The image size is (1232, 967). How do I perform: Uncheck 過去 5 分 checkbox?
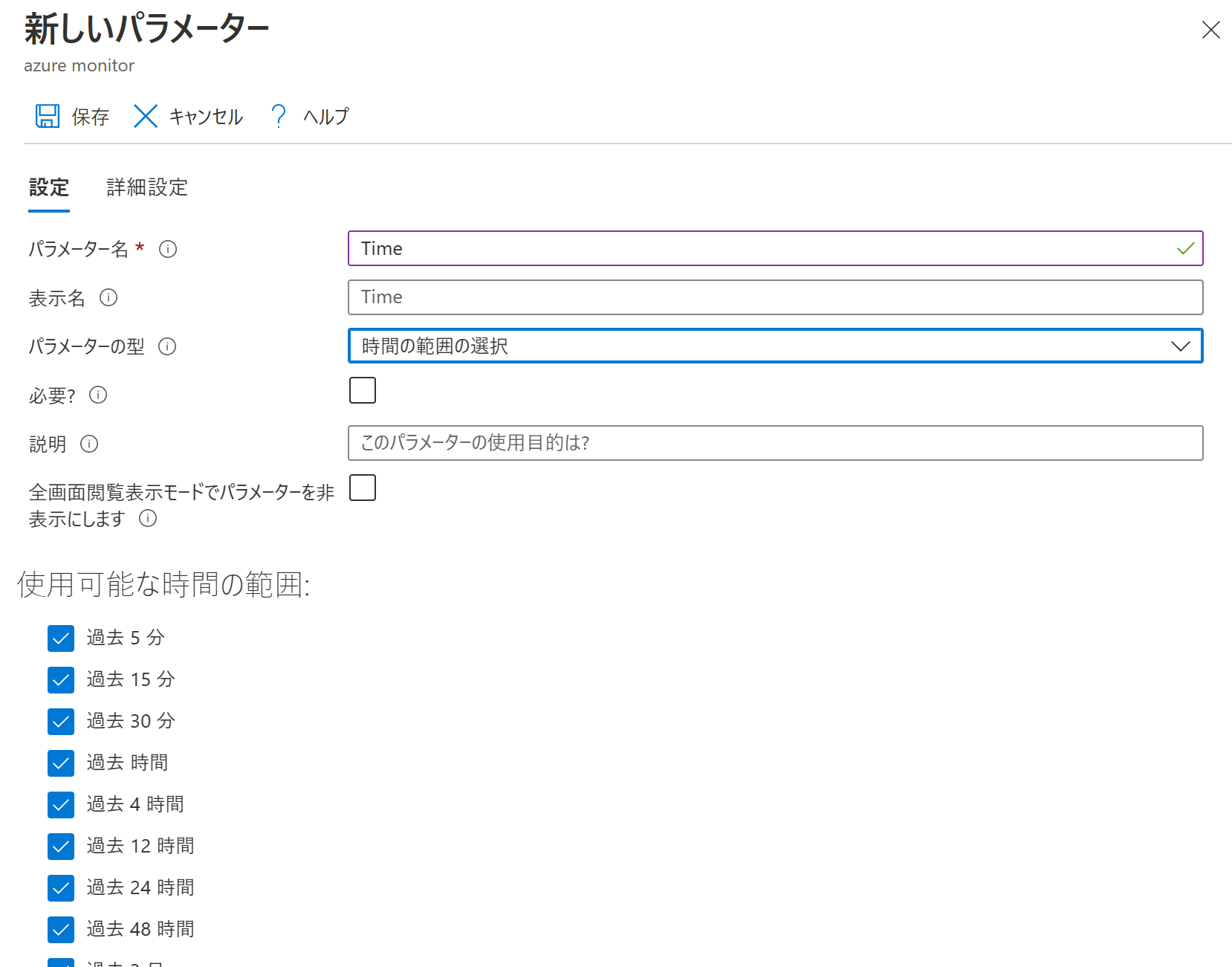coord(61,638)
